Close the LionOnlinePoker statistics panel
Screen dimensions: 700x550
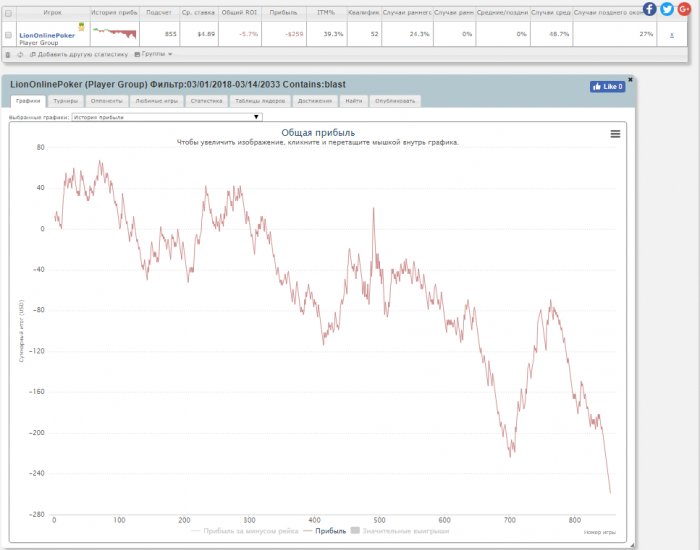pyautogui.click(x=630, y=77)
